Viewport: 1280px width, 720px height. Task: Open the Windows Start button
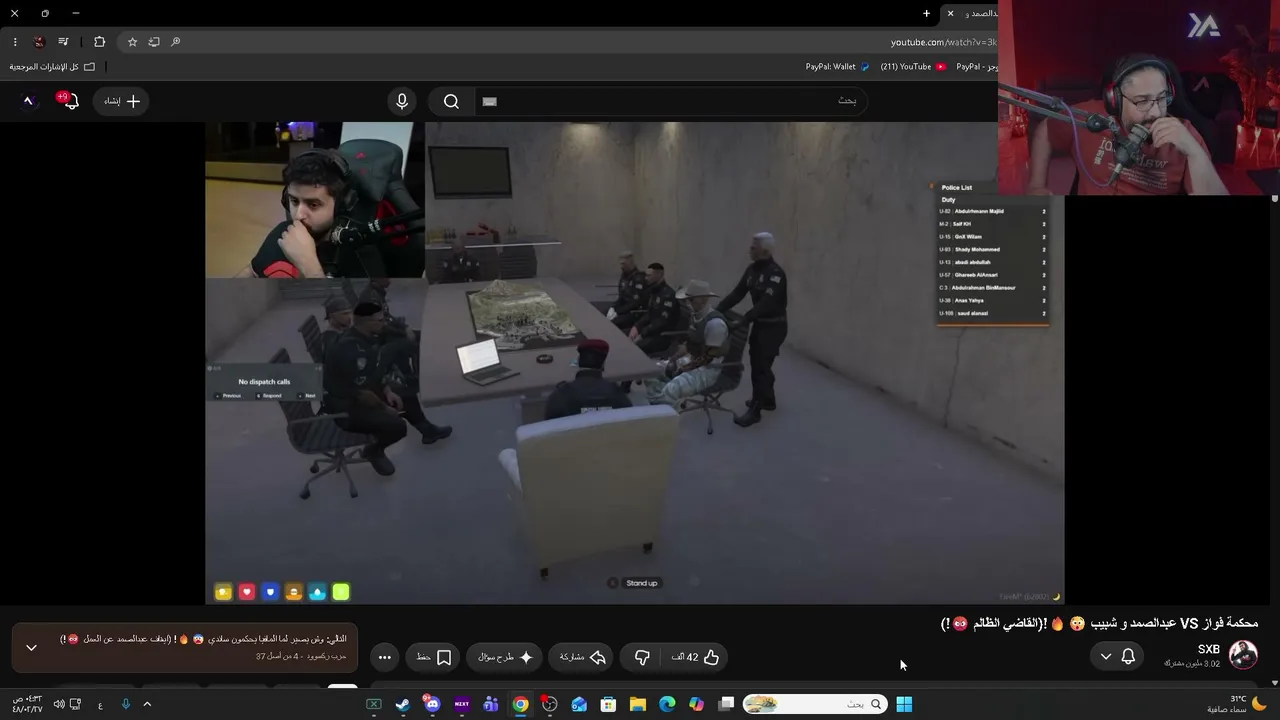(904, 704)
